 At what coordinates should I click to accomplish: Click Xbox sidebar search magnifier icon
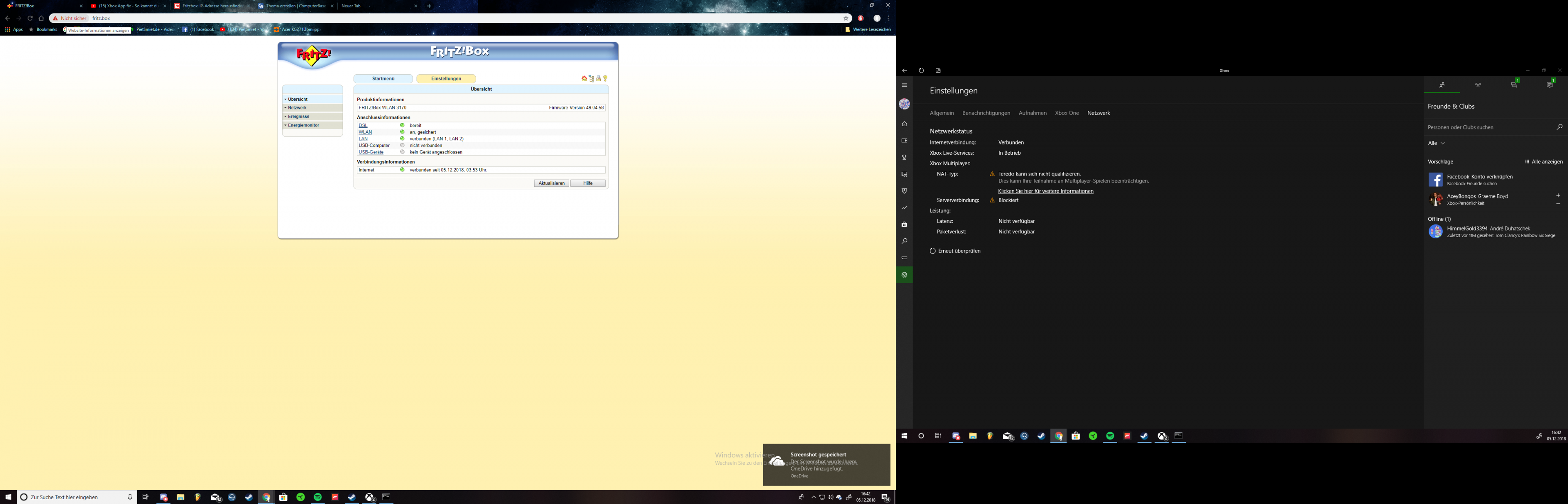pyautogui.click(x=904, y=241)
